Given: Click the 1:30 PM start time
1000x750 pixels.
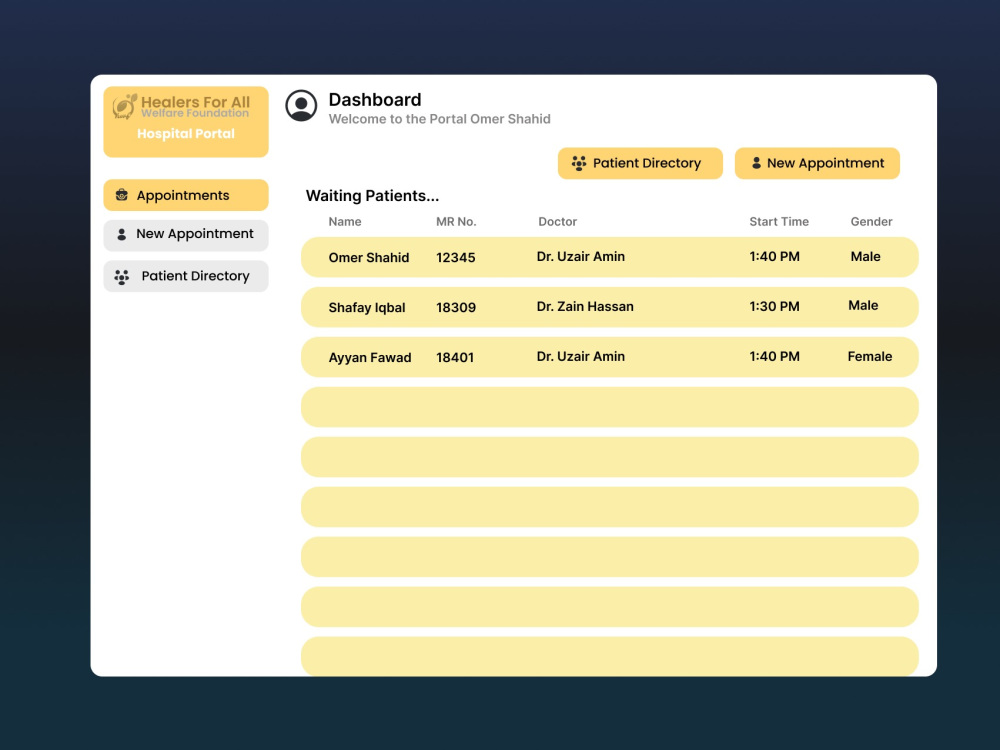Looking at the screenshot, I should [x=774, y=306].
